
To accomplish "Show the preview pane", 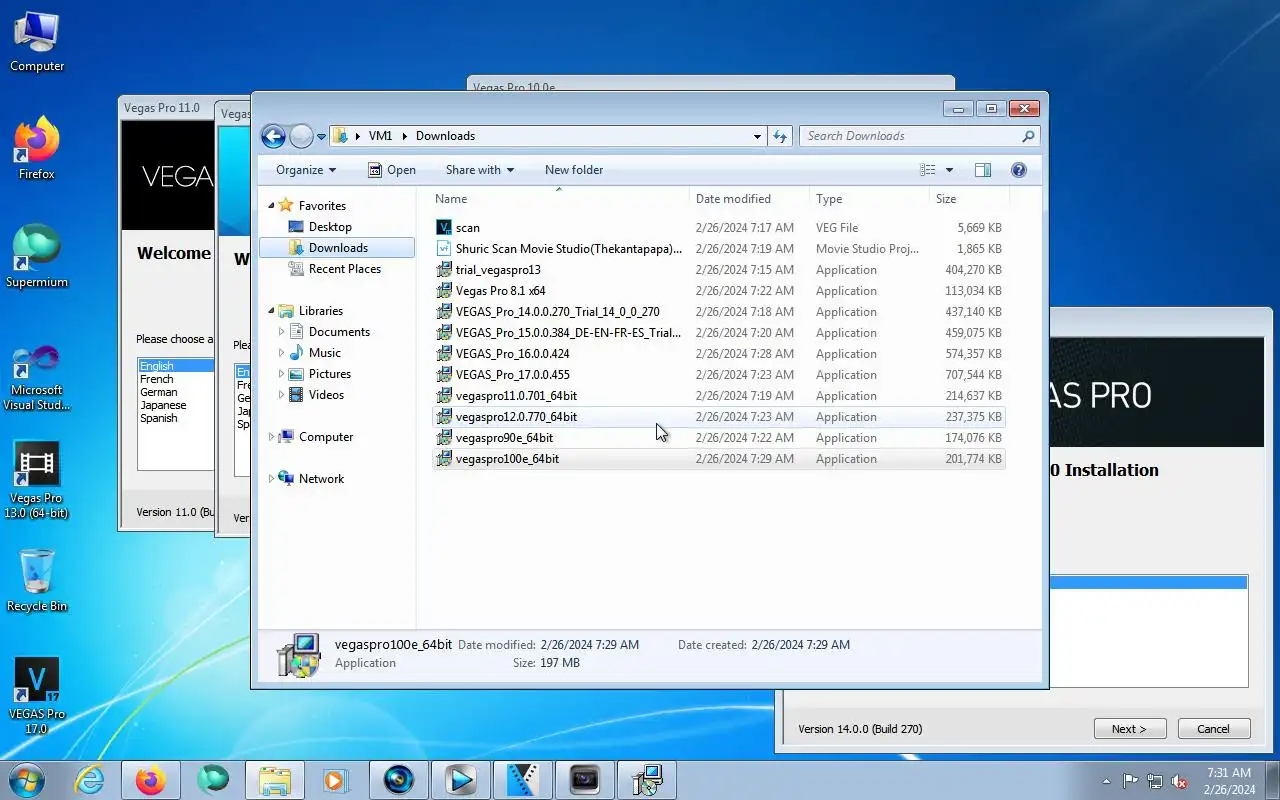I will pyautogui.click(x=983, y=170).
